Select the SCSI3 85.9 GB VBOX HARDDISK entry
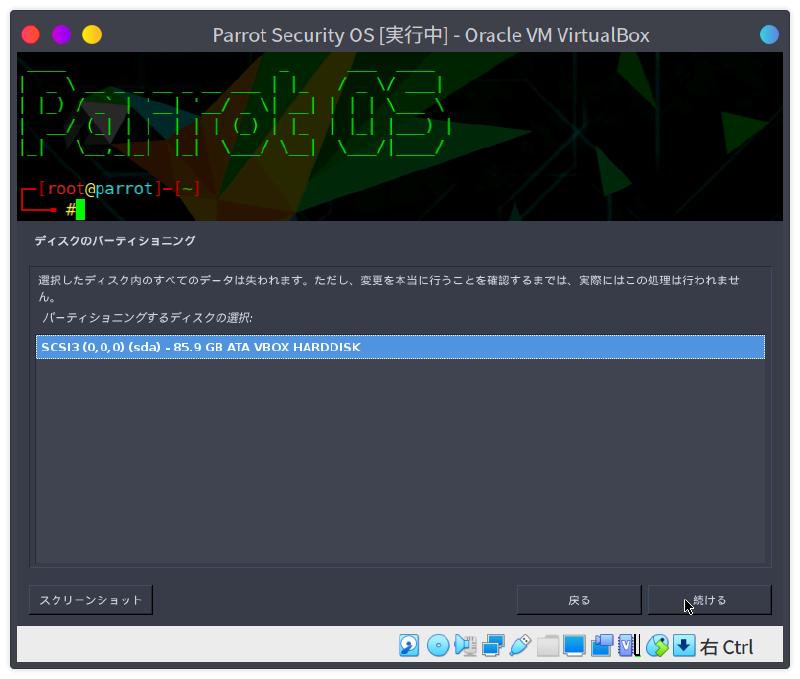This screenshot has height=679, width=800. pyautogui.click(x=400, y=347)
